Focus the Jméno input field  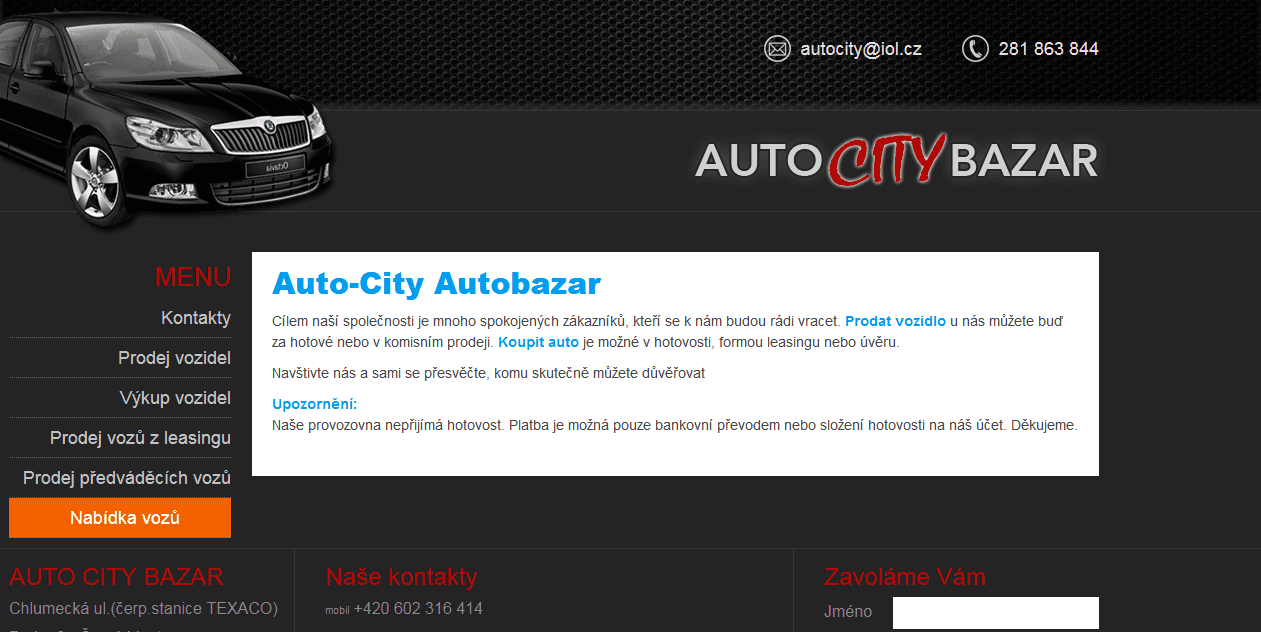[996, 613]
